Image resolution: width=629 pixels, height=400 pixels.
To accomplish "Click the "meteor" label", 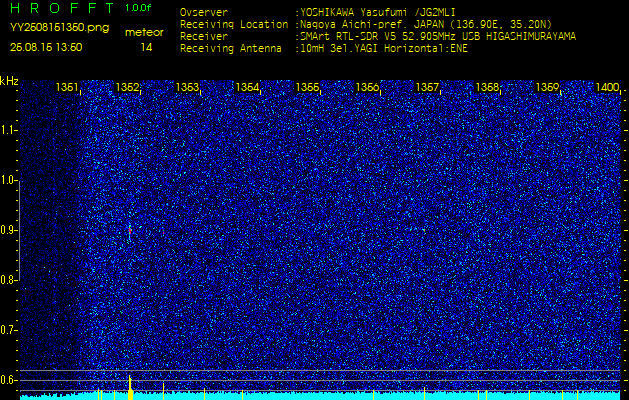I will coord(144,33).
